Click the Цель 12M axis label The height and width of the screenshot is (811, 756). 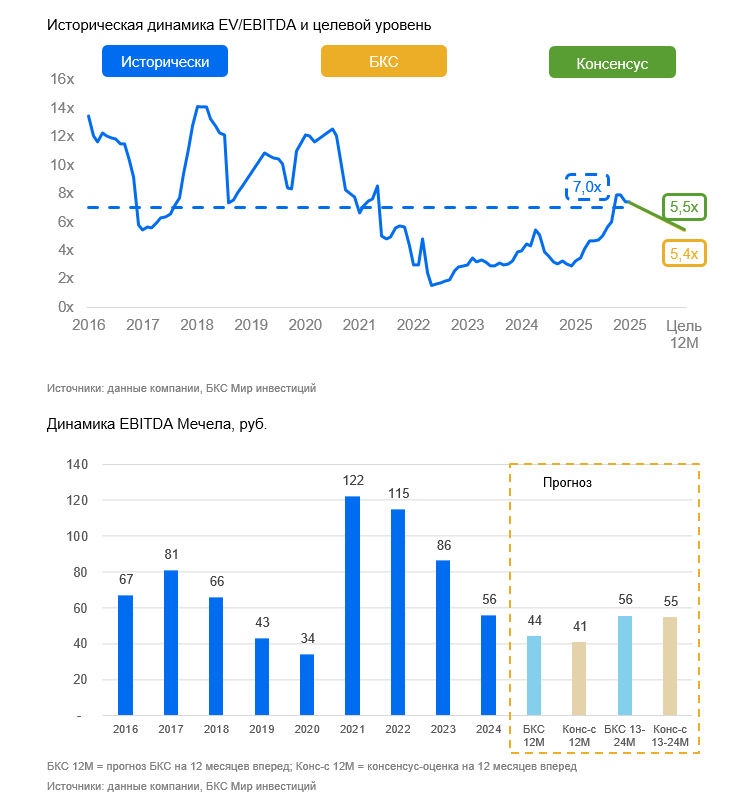tap(684, 334)
